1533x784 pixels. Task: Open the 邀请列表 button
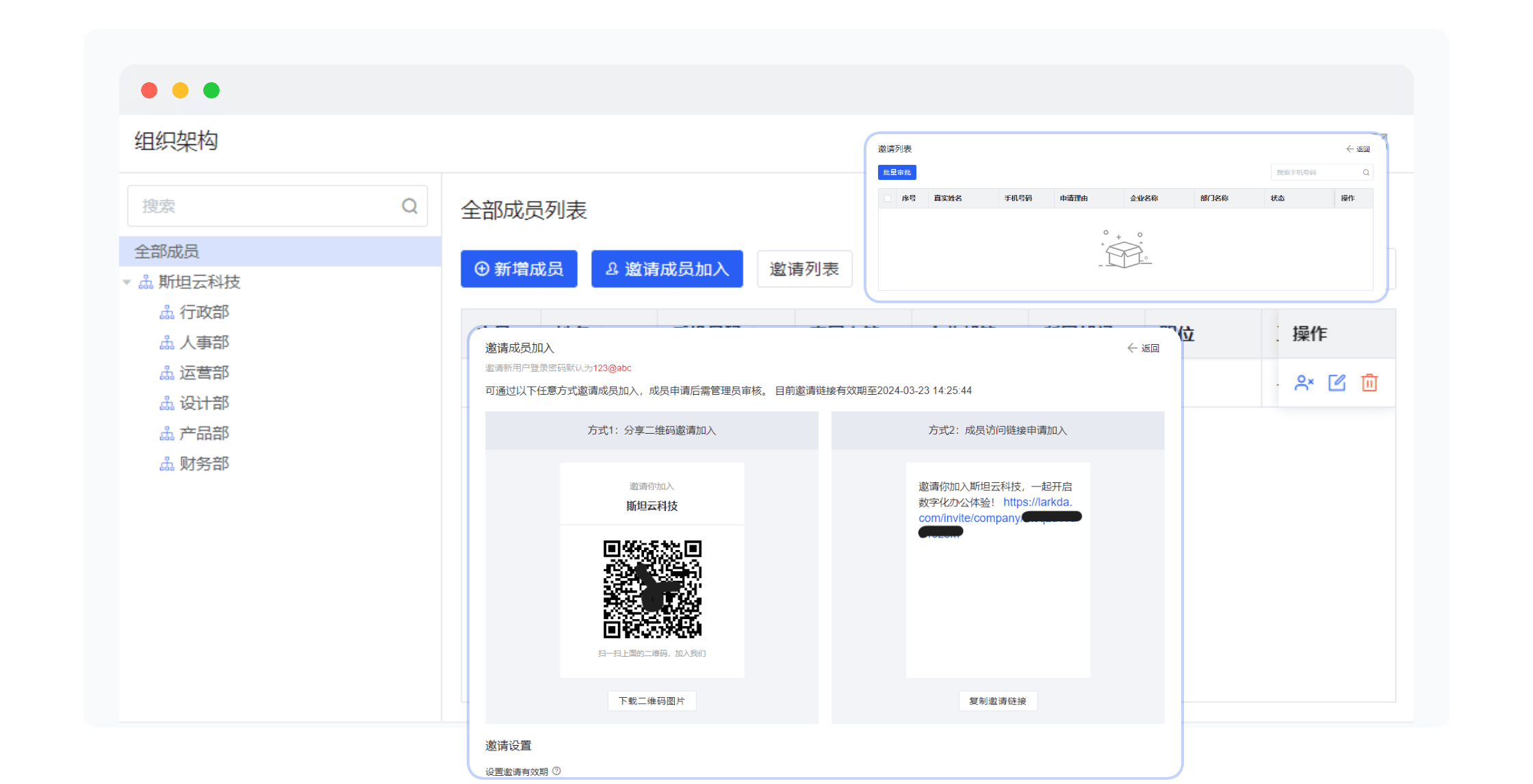click(x=804, y=269)
